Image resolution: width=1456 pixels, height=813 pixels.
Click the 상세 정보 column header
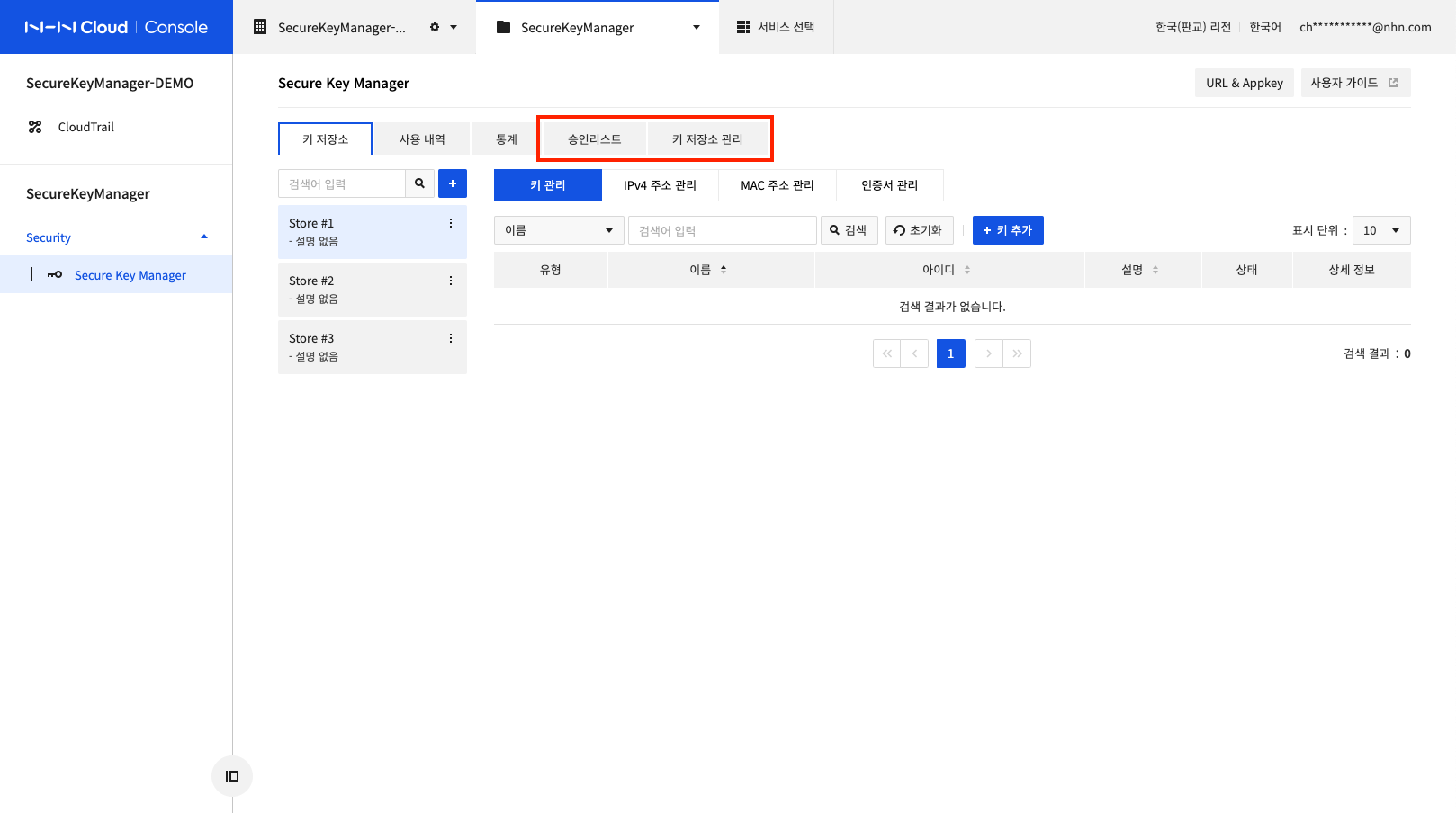pos(1352,270)
